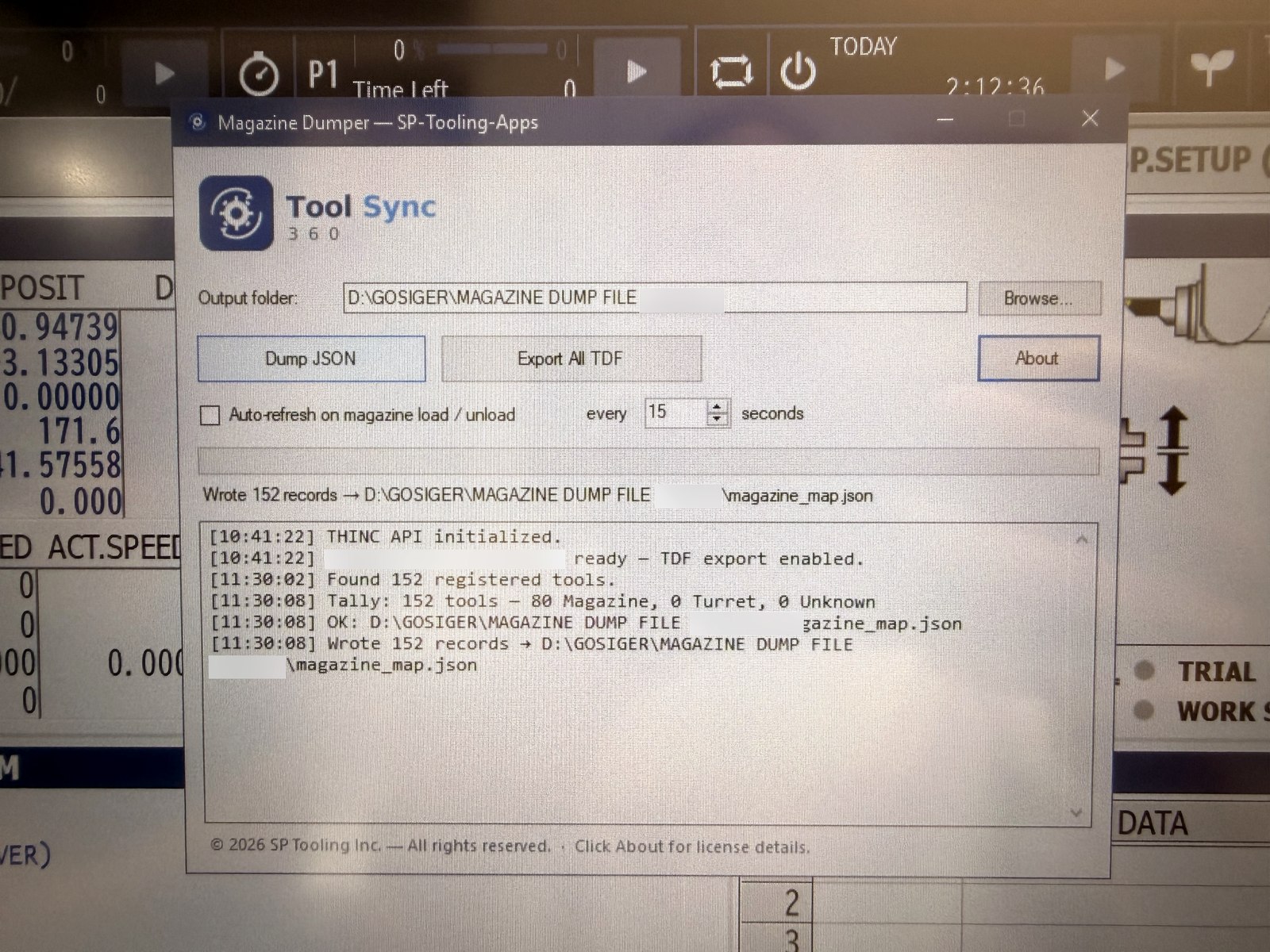Click the 'Output folder:' label
This screenshot has height=952, width=1270.
coord(248,298)
